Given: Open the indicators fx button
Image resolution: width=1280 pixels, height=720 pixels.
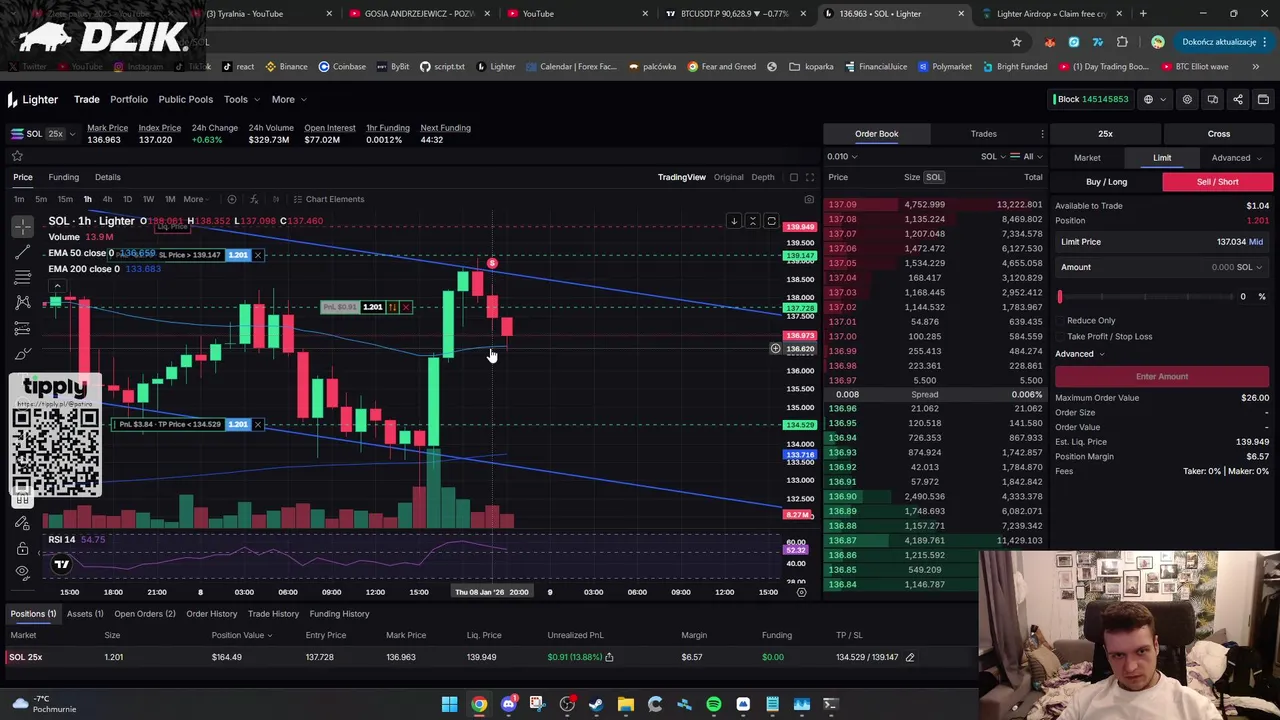Looking at the screenshot, I should 254,199.
